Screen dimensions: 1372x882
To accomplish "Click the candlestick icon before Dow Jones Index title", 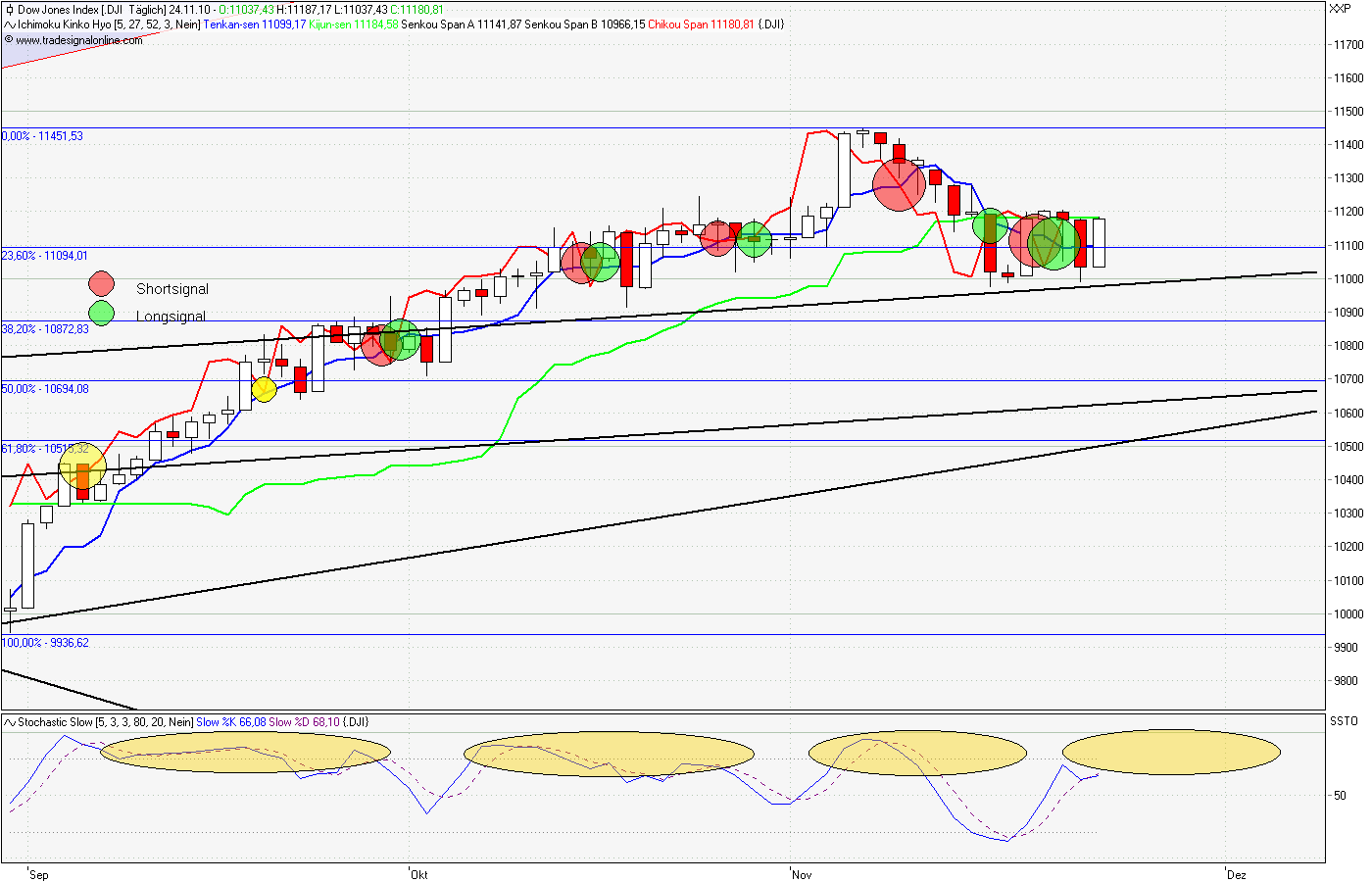I will click(x=10, y=8).
